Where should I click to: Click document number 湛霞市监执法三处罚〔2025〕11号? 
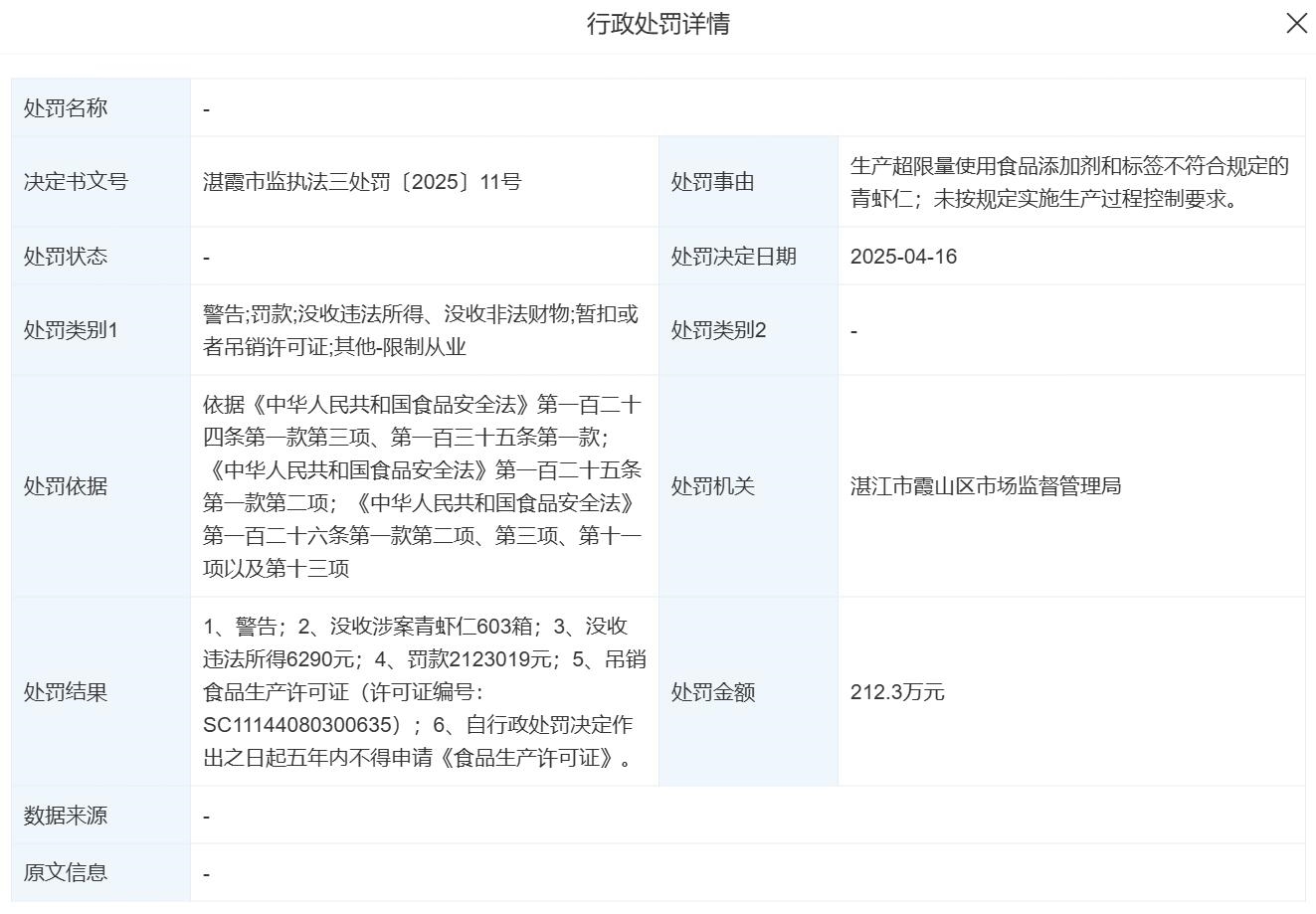(x=362, y=182)
